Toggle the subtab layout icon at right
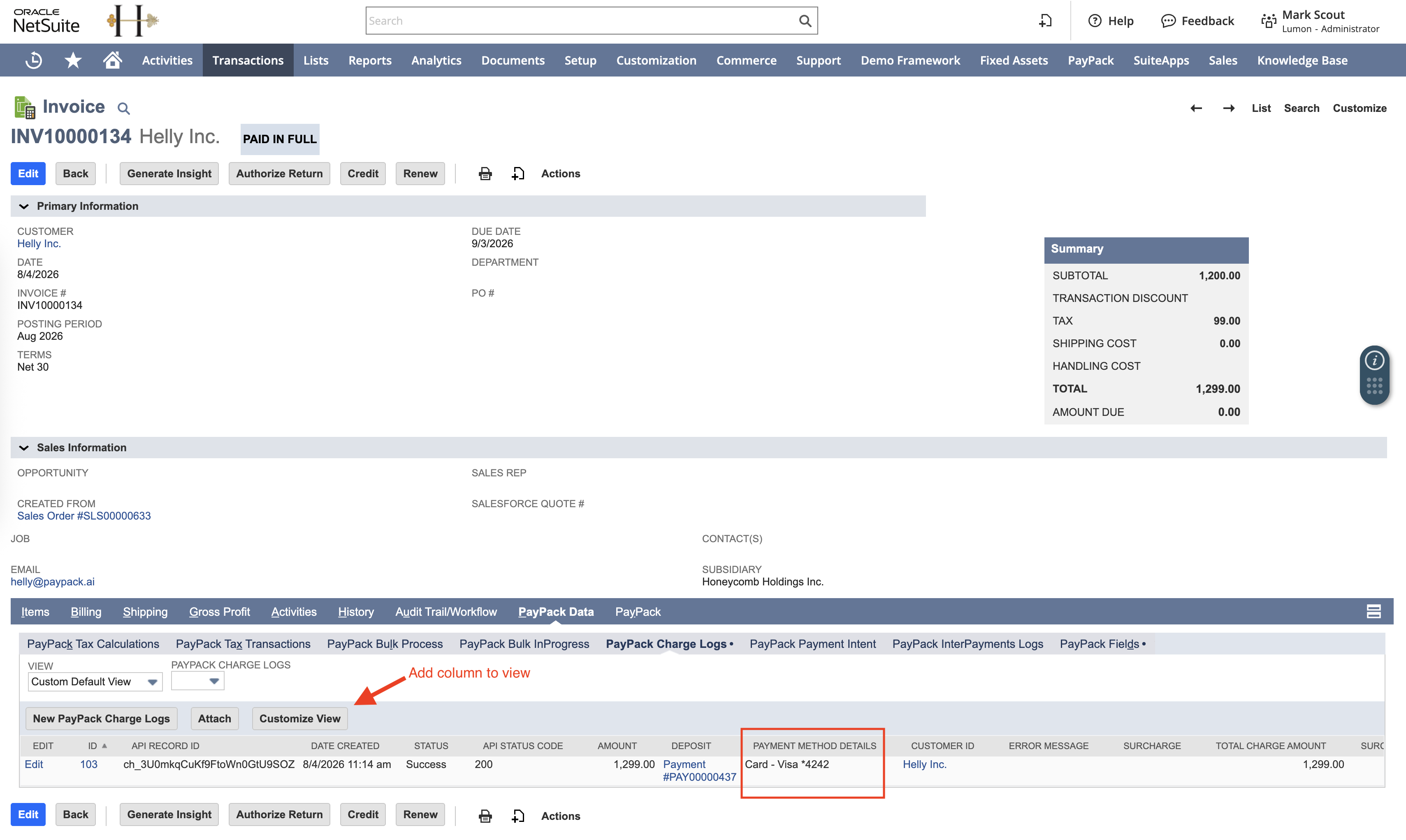The width and height of the screenshot is (1406, 840). click(1373, 611)
